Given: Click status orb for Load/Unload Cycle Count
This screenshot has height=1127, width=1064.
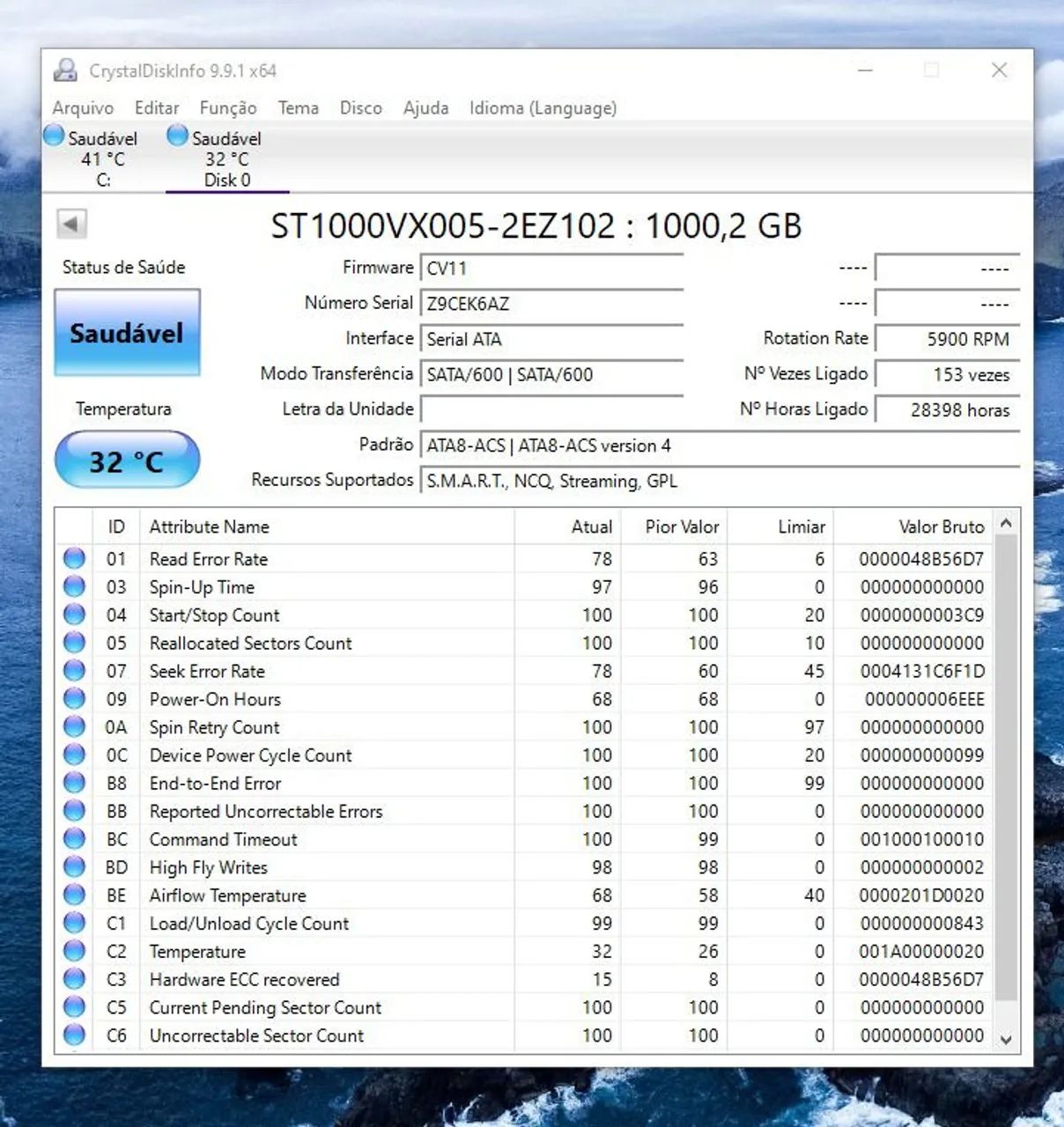Looking at the screenshot, I should click(x=74, y=924).
